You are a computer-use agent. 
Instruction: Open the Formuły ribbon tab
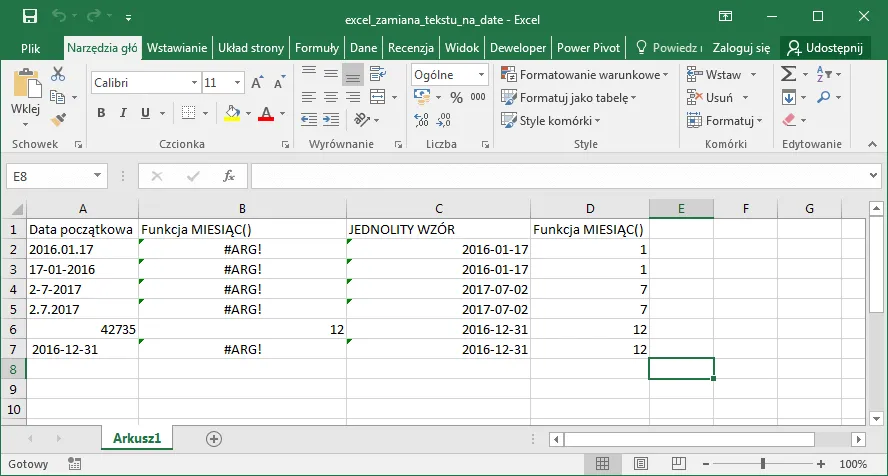[x=317, y=47]
